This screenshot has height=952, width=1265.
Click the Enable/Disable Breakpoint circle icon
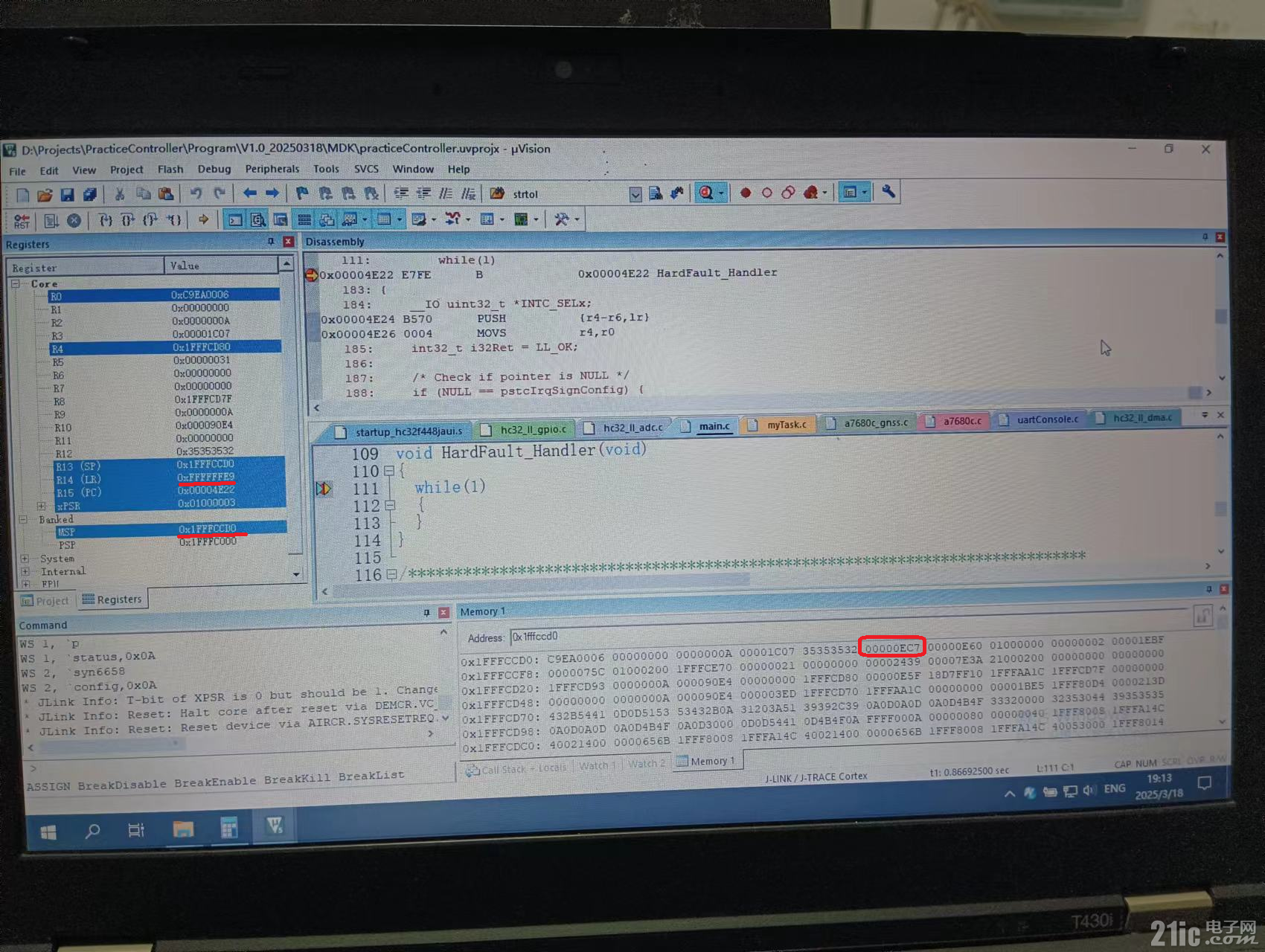[767, 193]
